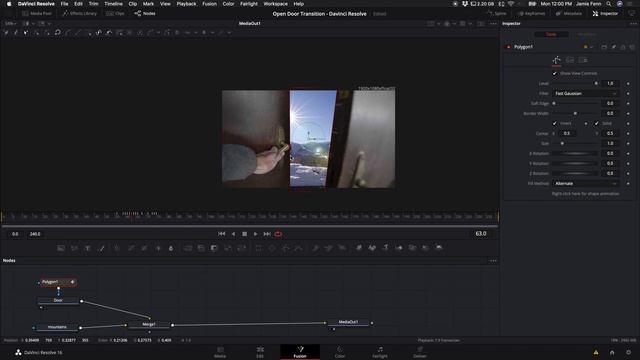Screen dimensions: 640x360
Task: Open the File menu
Action: tap(64, 4)
